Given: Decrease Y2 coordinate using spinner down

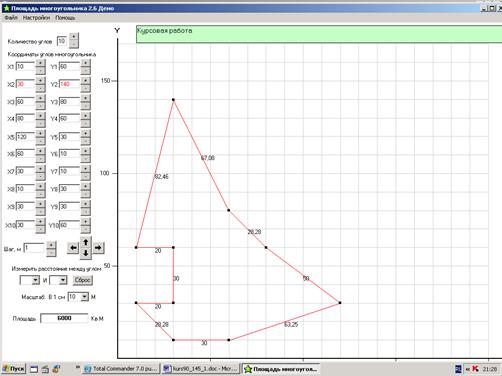Looking at the screenshot, I should coord(86,89).
